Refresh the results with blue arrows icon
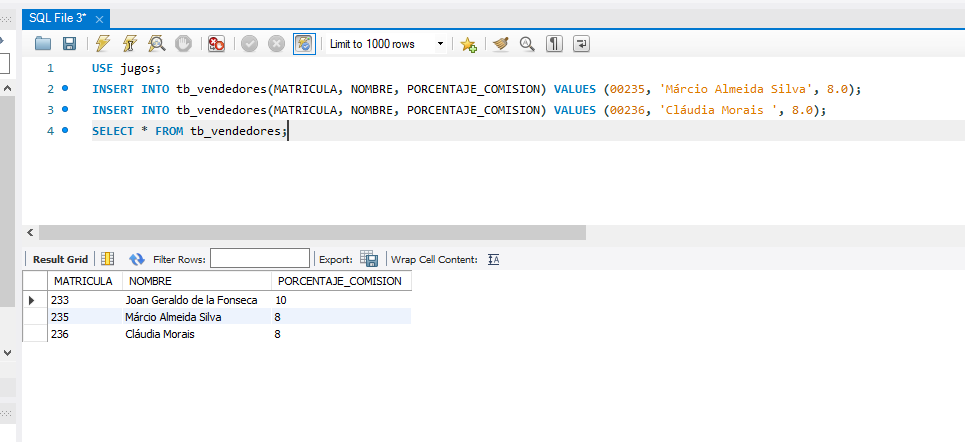The width and height of the screenshot is (965, 442). coord(137,259)
